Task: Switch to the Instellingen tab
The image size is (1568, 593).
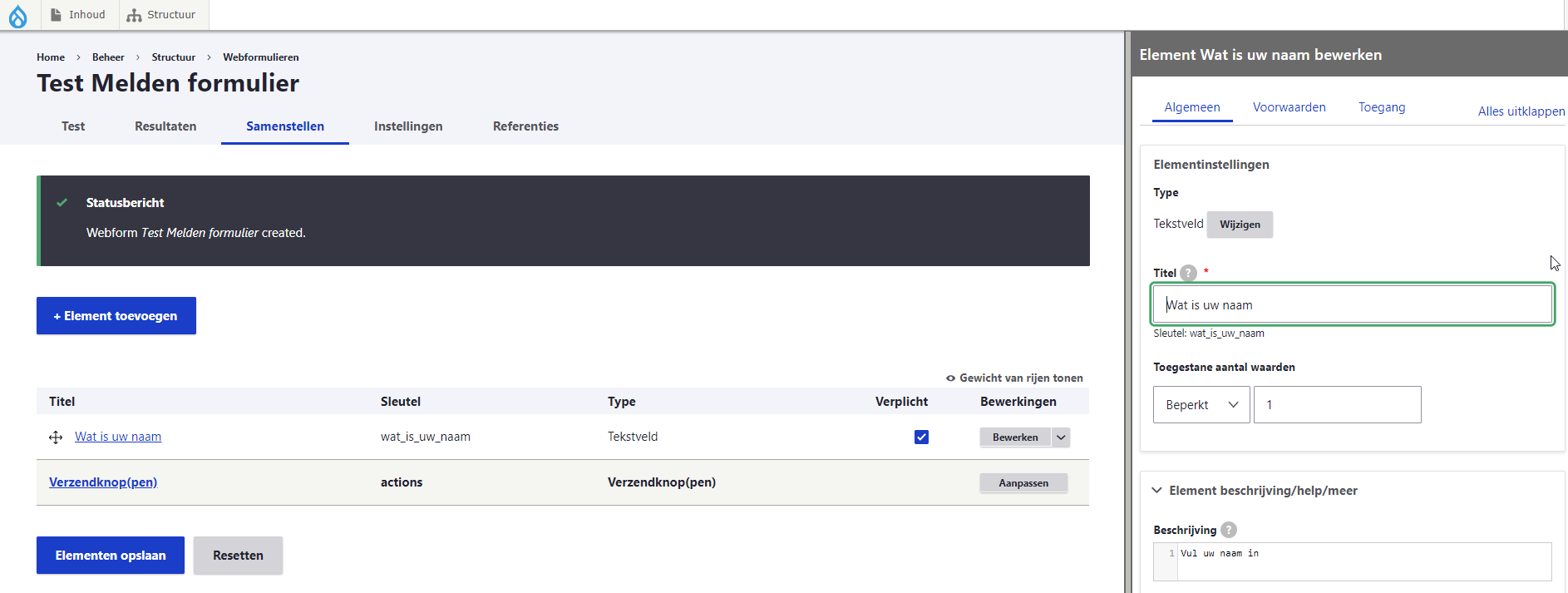Action: [408, 126]
